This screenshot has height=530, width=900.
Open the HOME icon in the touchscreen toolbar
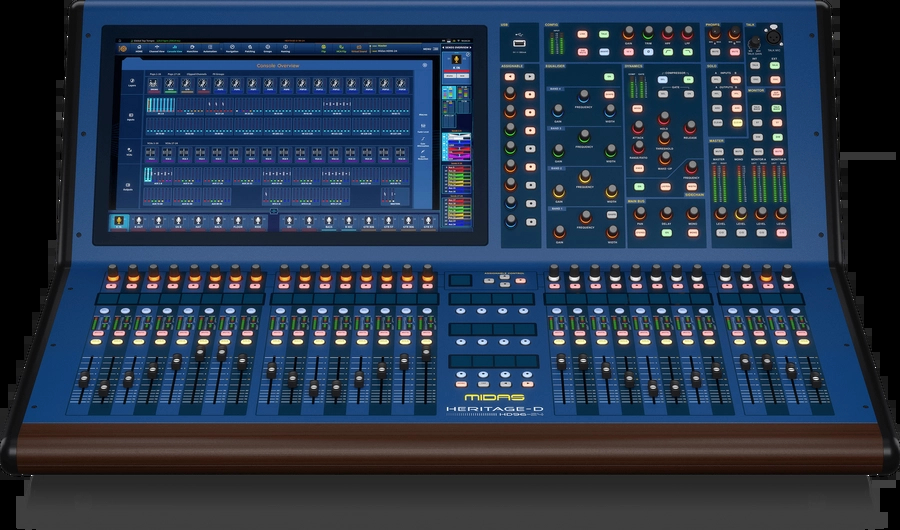click(x=139, y=49)
